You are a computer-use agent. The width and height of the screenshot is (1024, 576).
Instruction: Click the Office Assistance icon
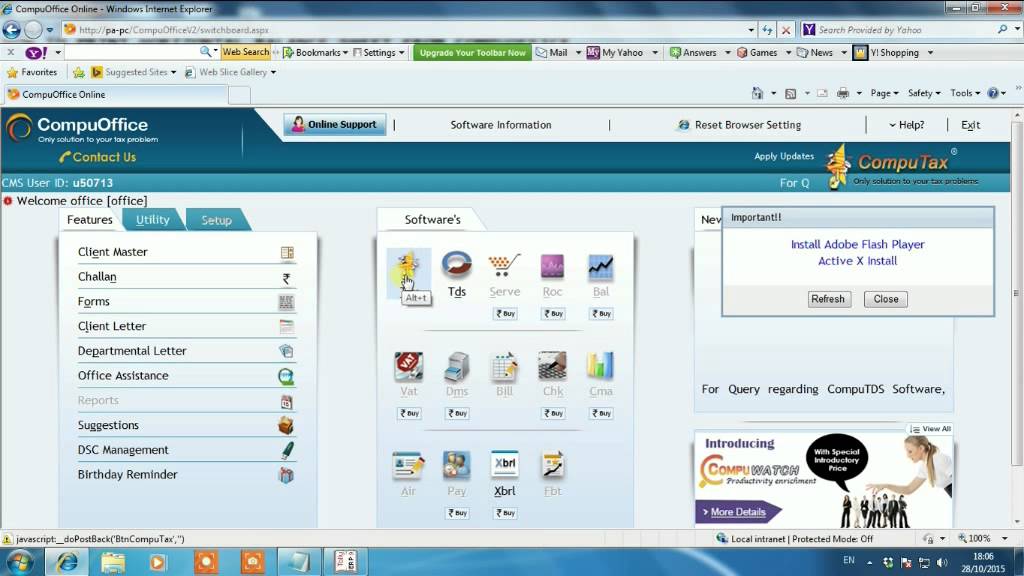point(286,376)
